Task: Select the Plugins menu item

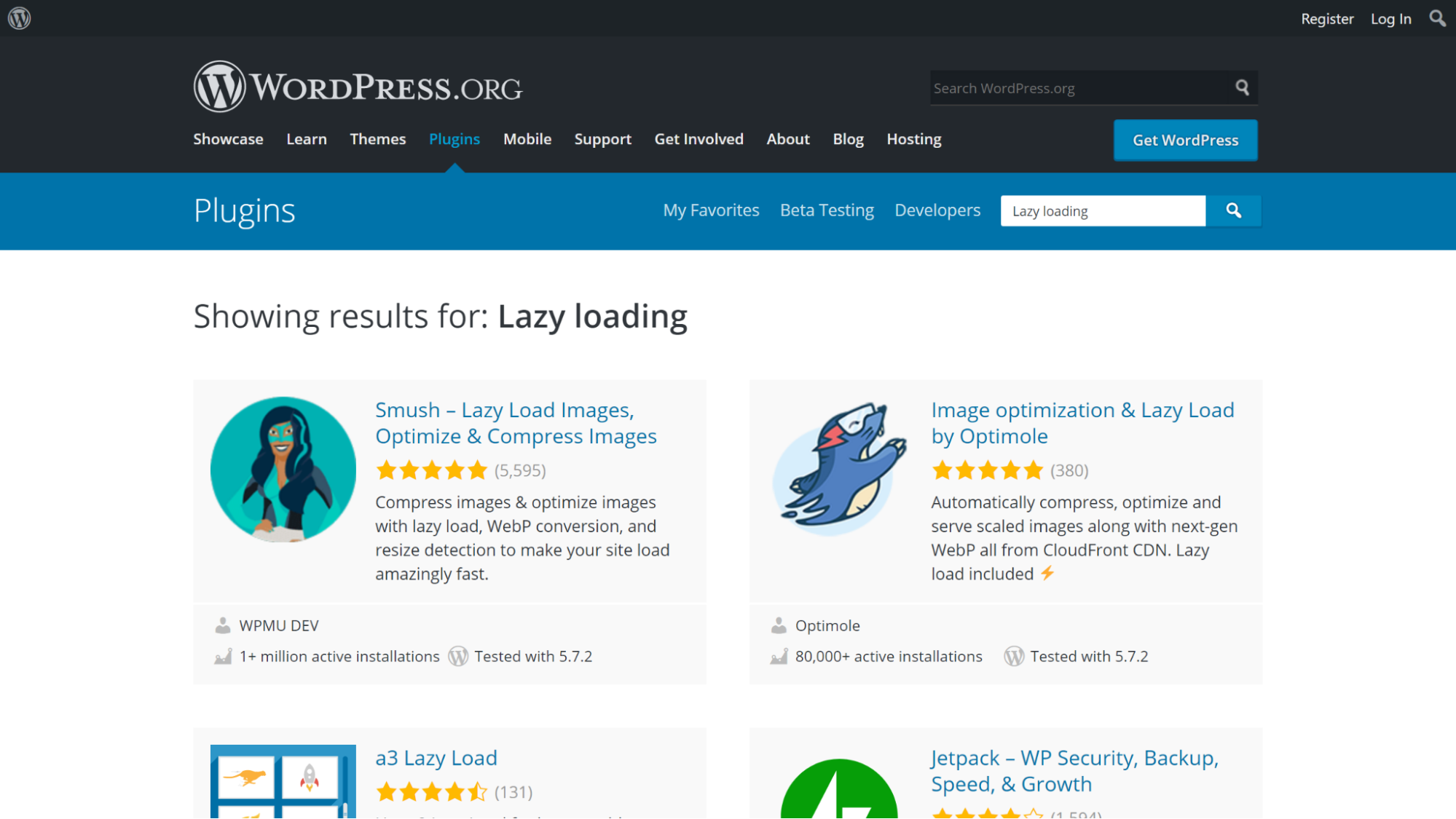Action: pos(454,139)
